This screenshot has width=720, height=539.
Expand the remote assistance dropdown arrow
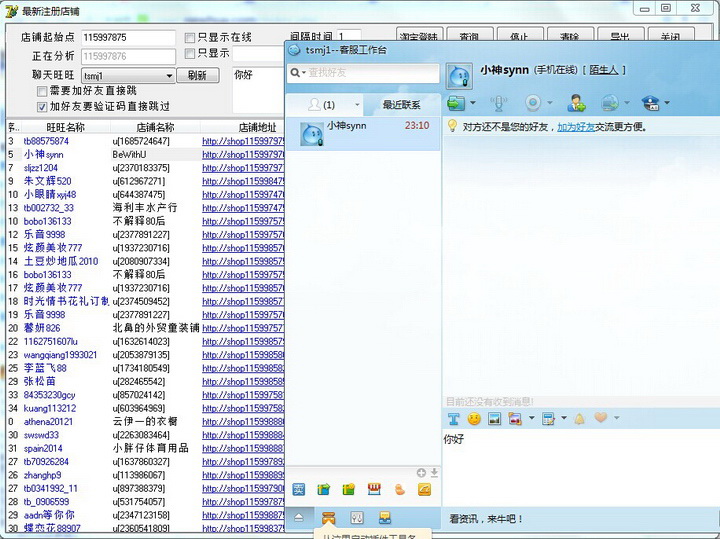tap(627, 103)
